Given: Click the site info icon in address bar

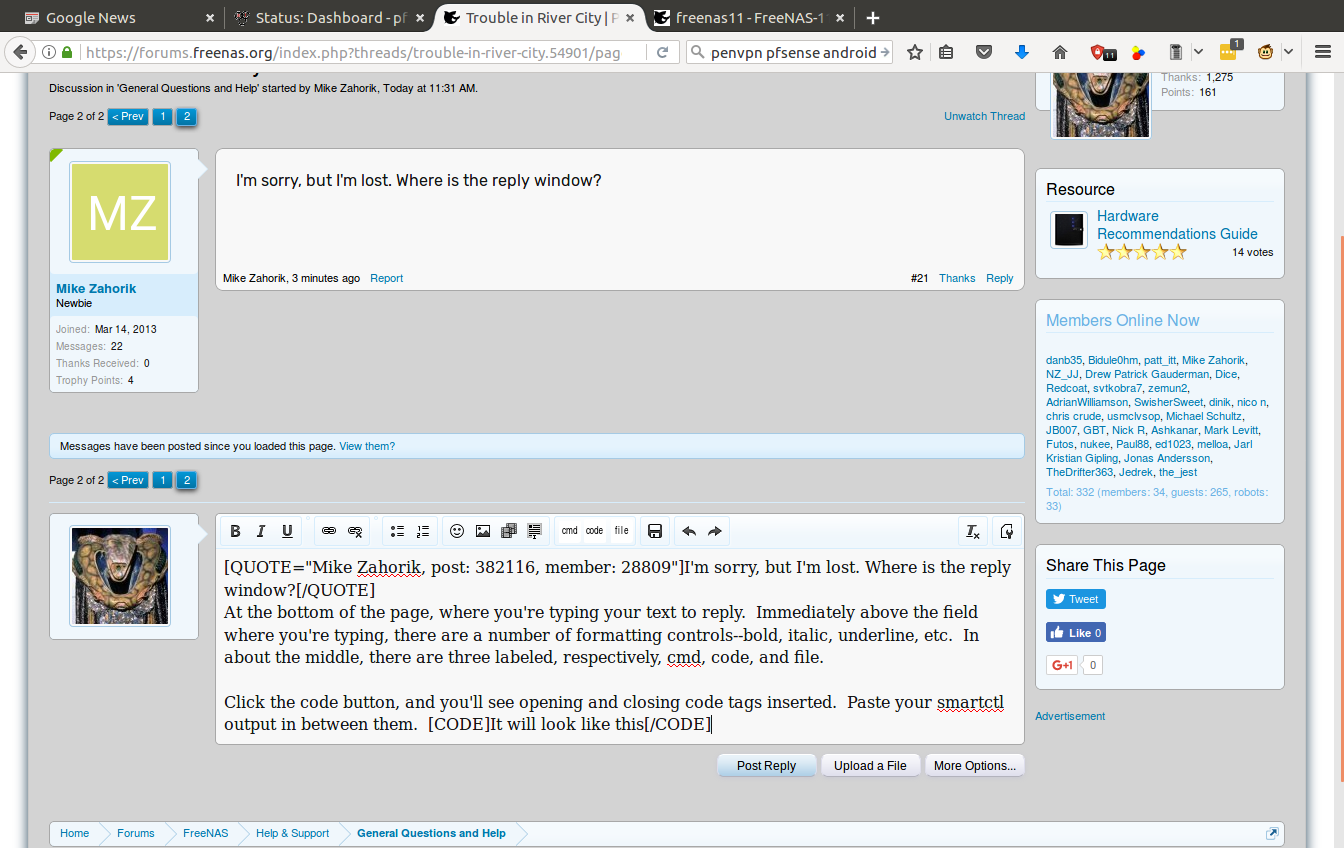Looking at the screenshot, I should (x=48, y=52).
